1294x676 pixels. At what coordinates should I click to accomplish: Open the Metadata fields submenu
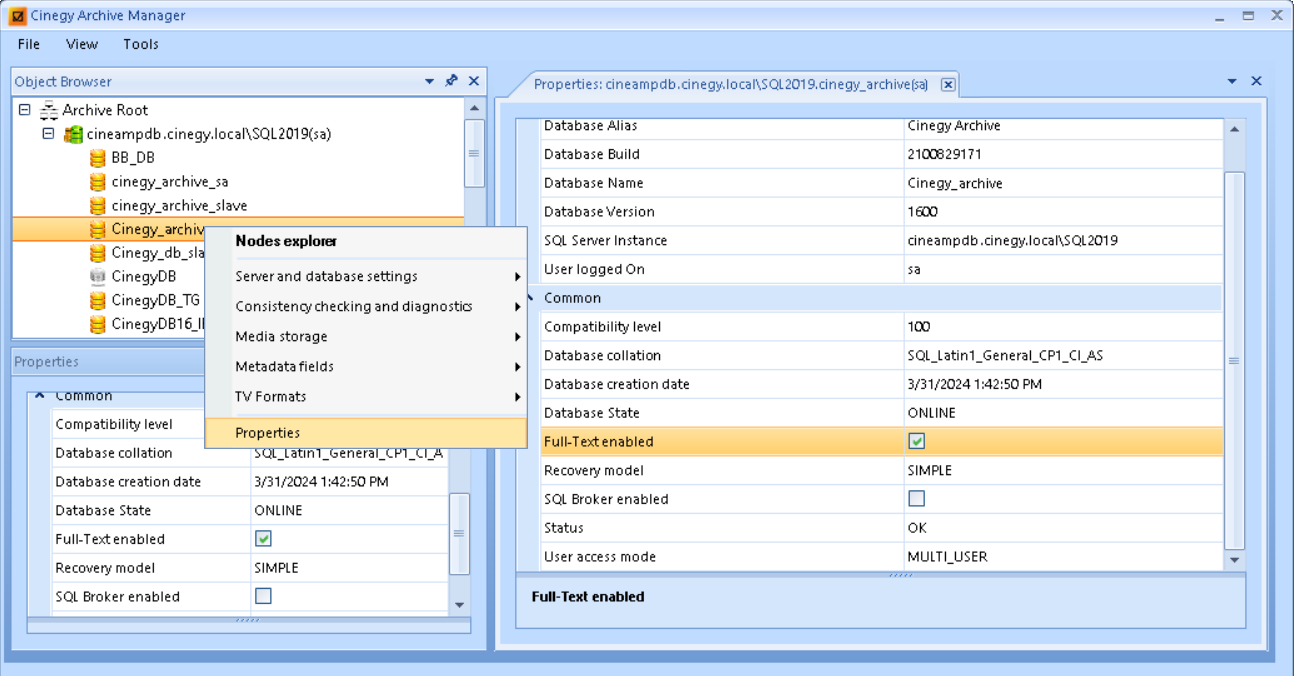coord(366,367)
